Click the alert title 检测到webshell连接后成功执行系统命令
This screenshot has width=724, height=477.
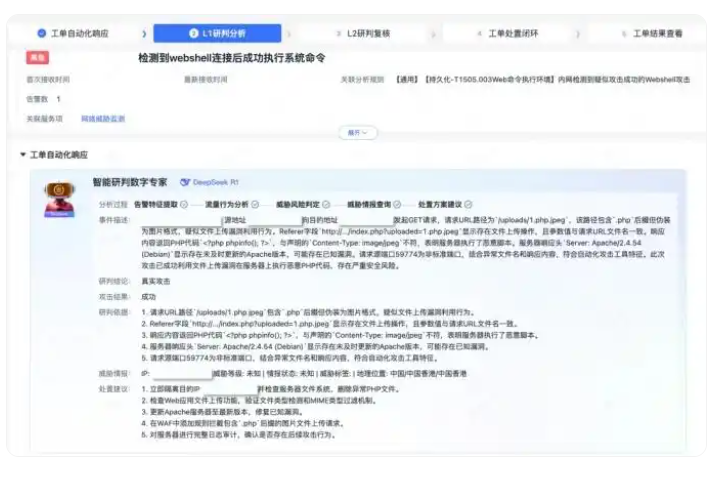232,58
